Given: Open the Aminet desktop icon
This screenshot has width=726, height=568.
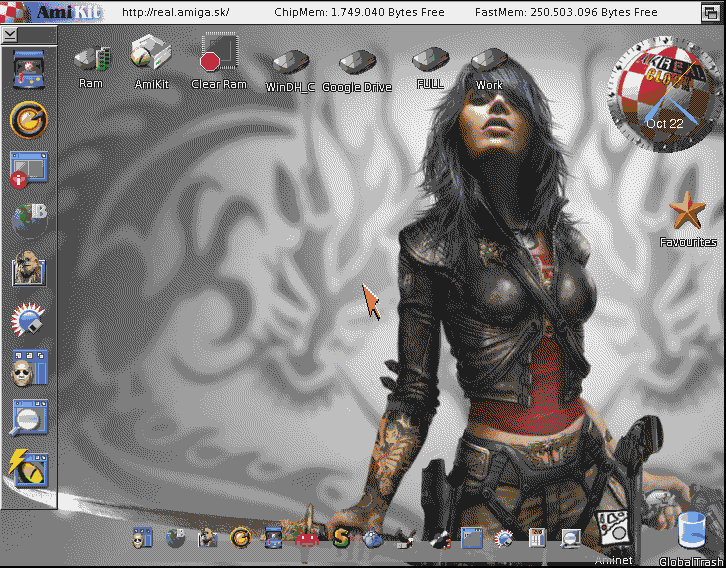Looking at the screenshot, I should (613, 528).
